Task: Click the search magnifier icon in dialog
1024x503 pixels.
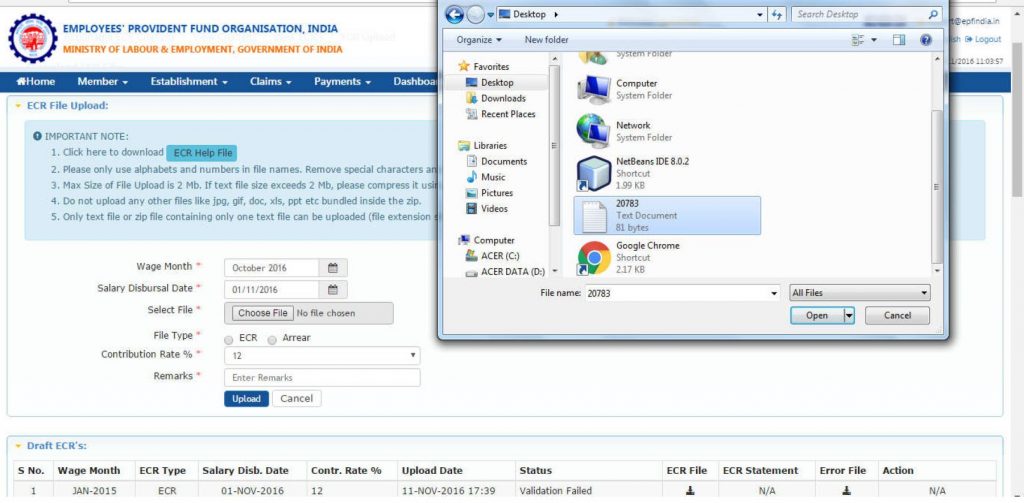Action: tap(932, 14)
